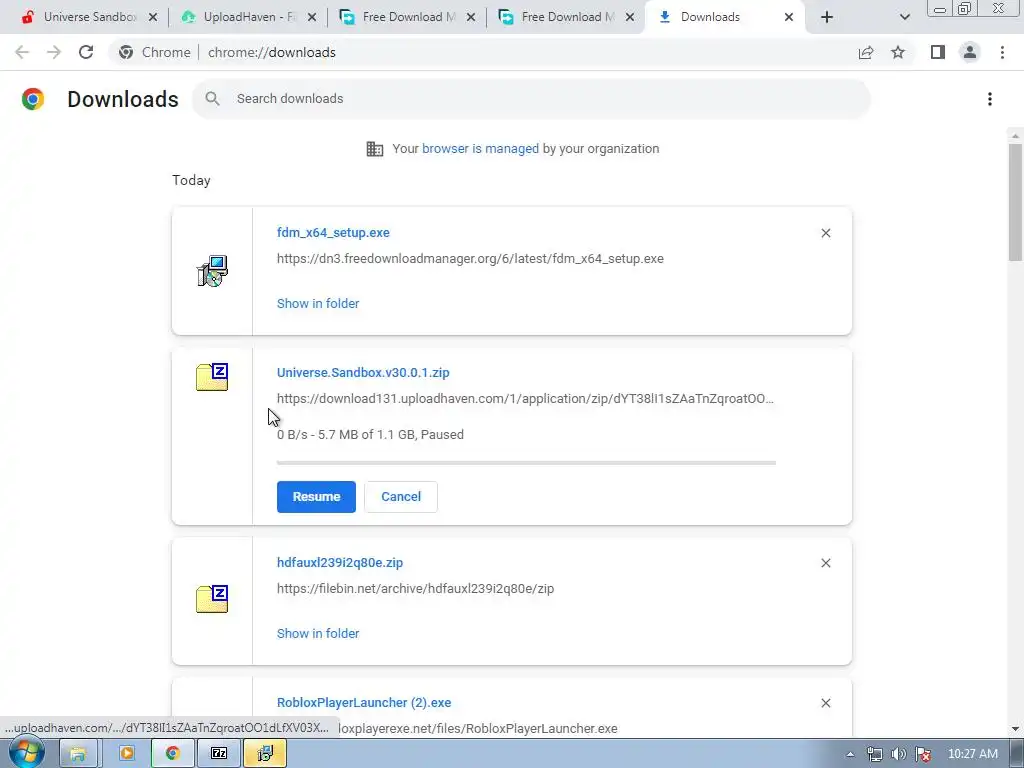Close the Downloads tab
This screenshot has width=1024, height=768.
coord(789,17)
